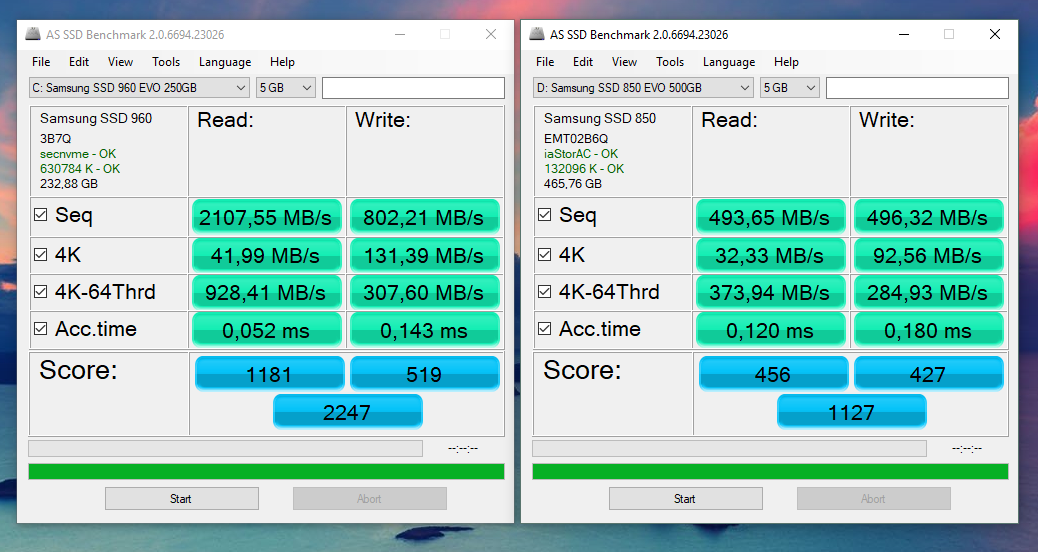
Task: Click the AS SSD icon in the 850 EVO window title bar
Action: [537, 35]
